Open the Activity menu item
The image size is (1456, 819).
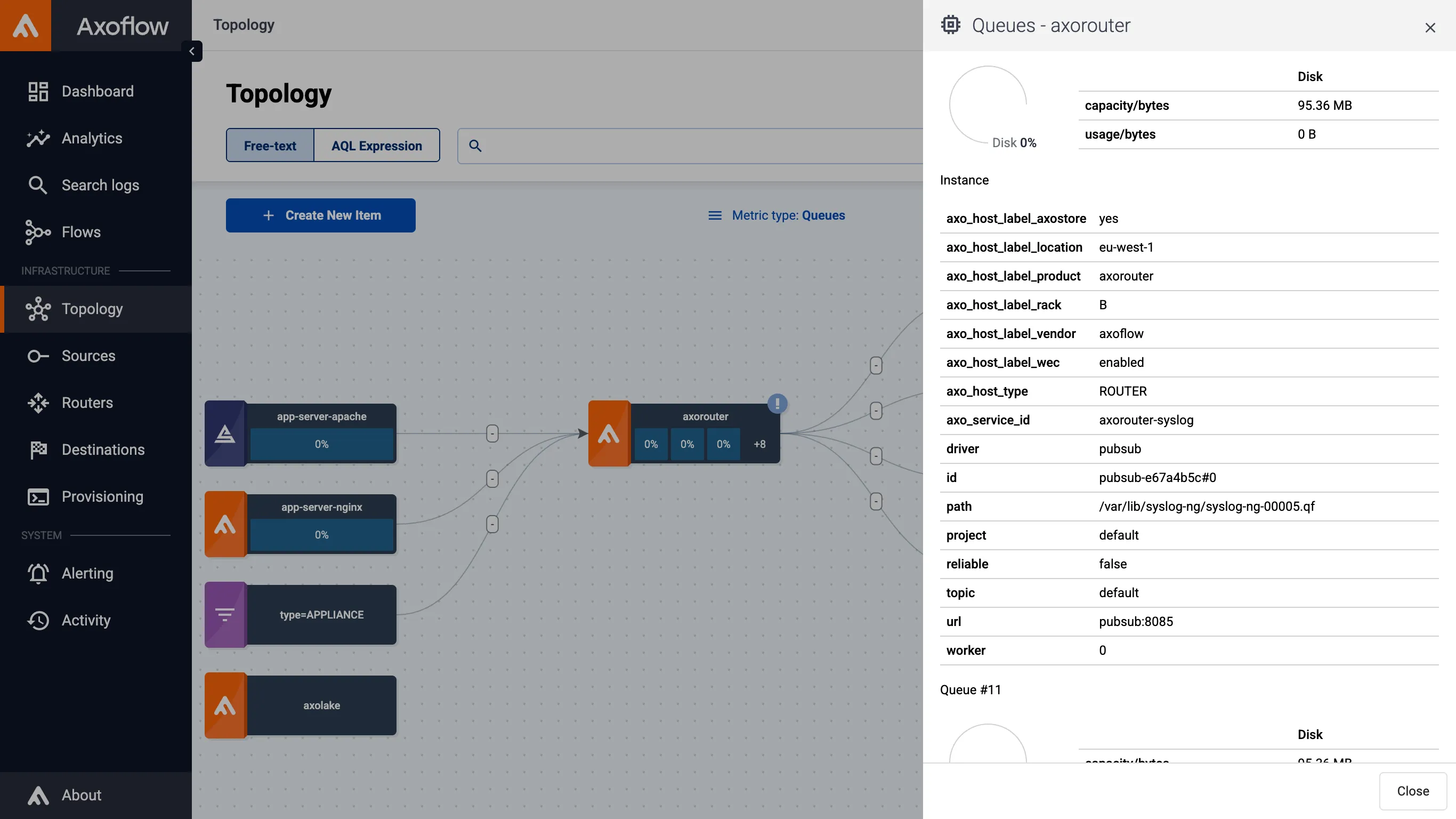tap(86, 620)
